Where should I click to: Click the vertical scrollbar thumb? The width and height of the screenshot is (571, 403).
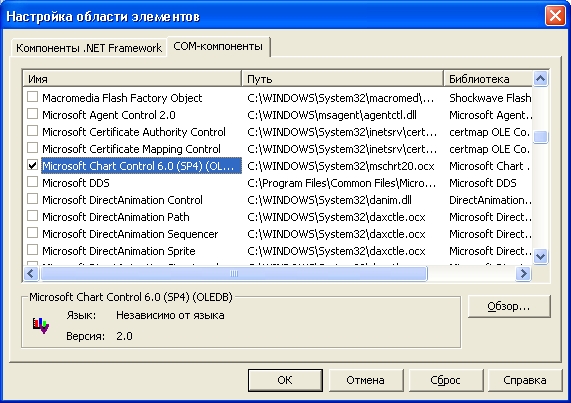click(540, 137)
